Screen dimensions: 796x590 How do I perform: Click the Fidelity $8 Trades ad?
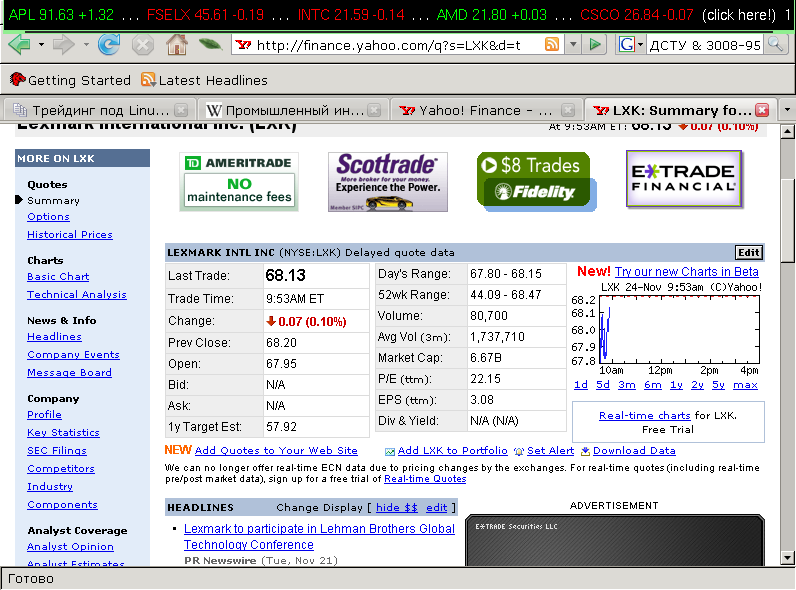click(537, 182)
